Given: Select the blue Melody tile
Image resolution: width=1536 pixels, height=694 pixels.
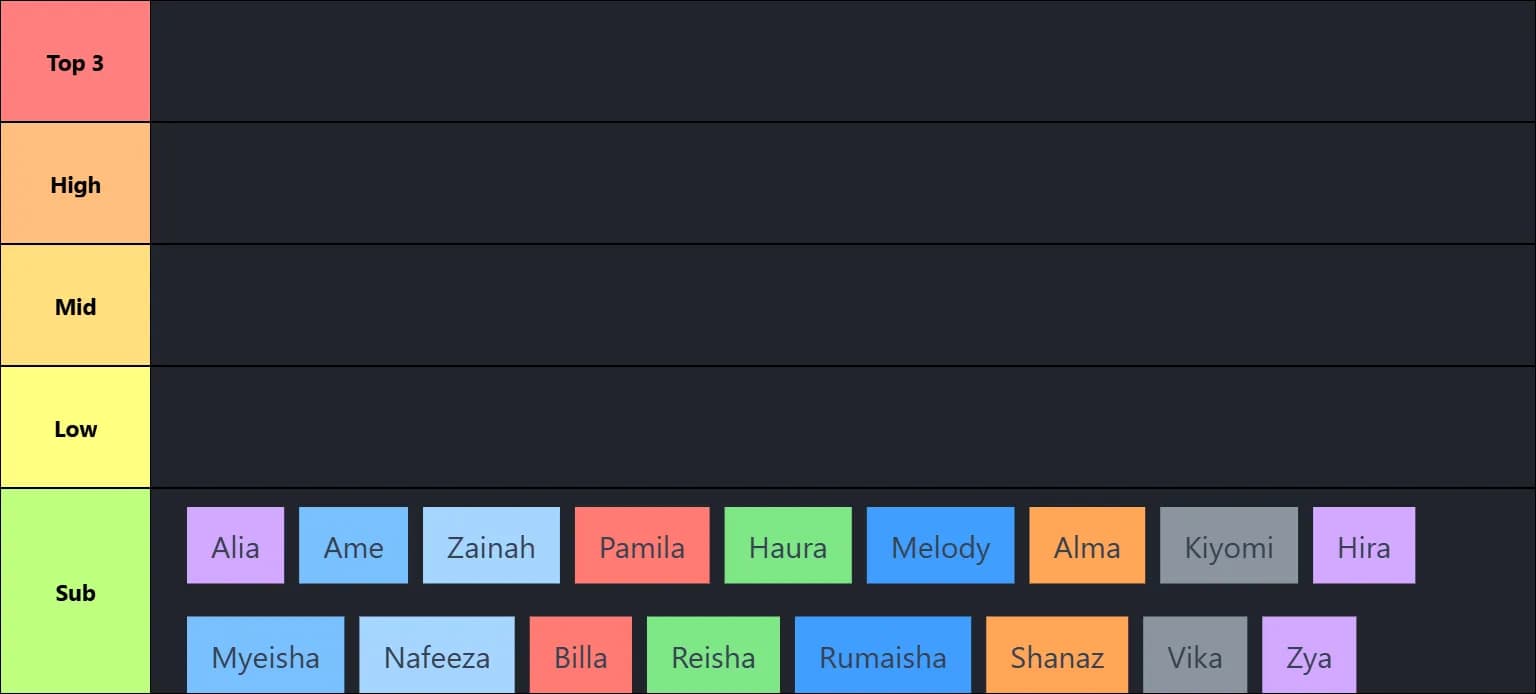Looking at the screenshot, I should pyautogui.click(x=940, y=546).
